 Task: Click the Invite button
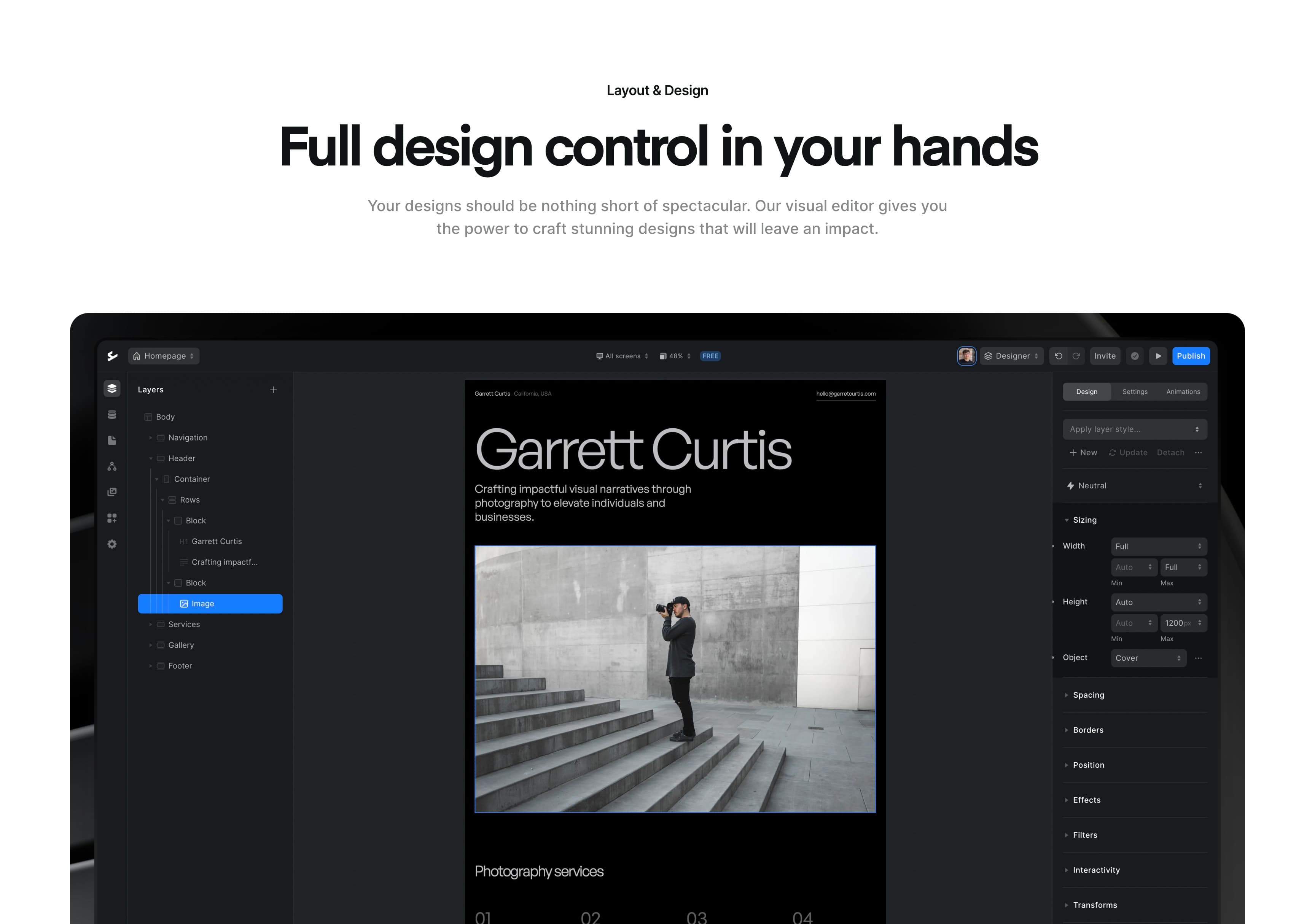tap(1104, 356)
